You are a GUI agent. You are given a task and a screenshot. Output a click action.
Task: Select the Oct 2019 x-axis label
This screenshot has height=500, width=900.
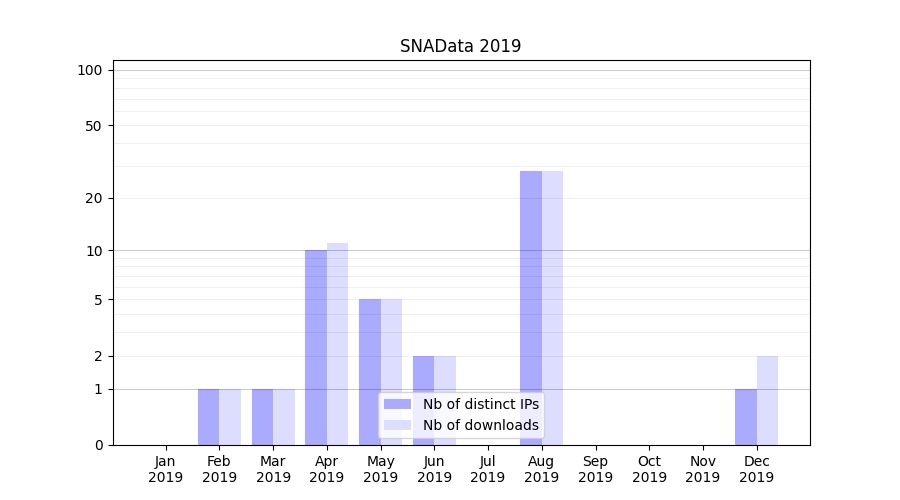tap(649, 469)
